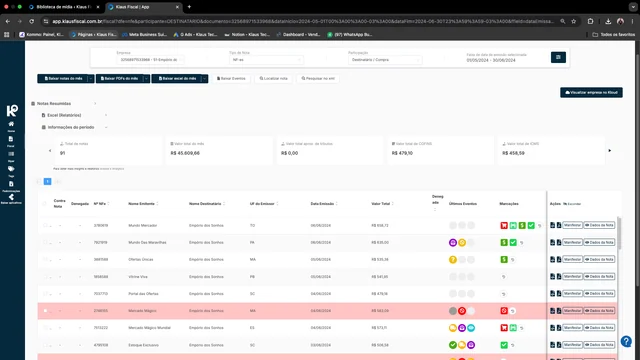
Task: Go back in browser history
Action: 8,21
